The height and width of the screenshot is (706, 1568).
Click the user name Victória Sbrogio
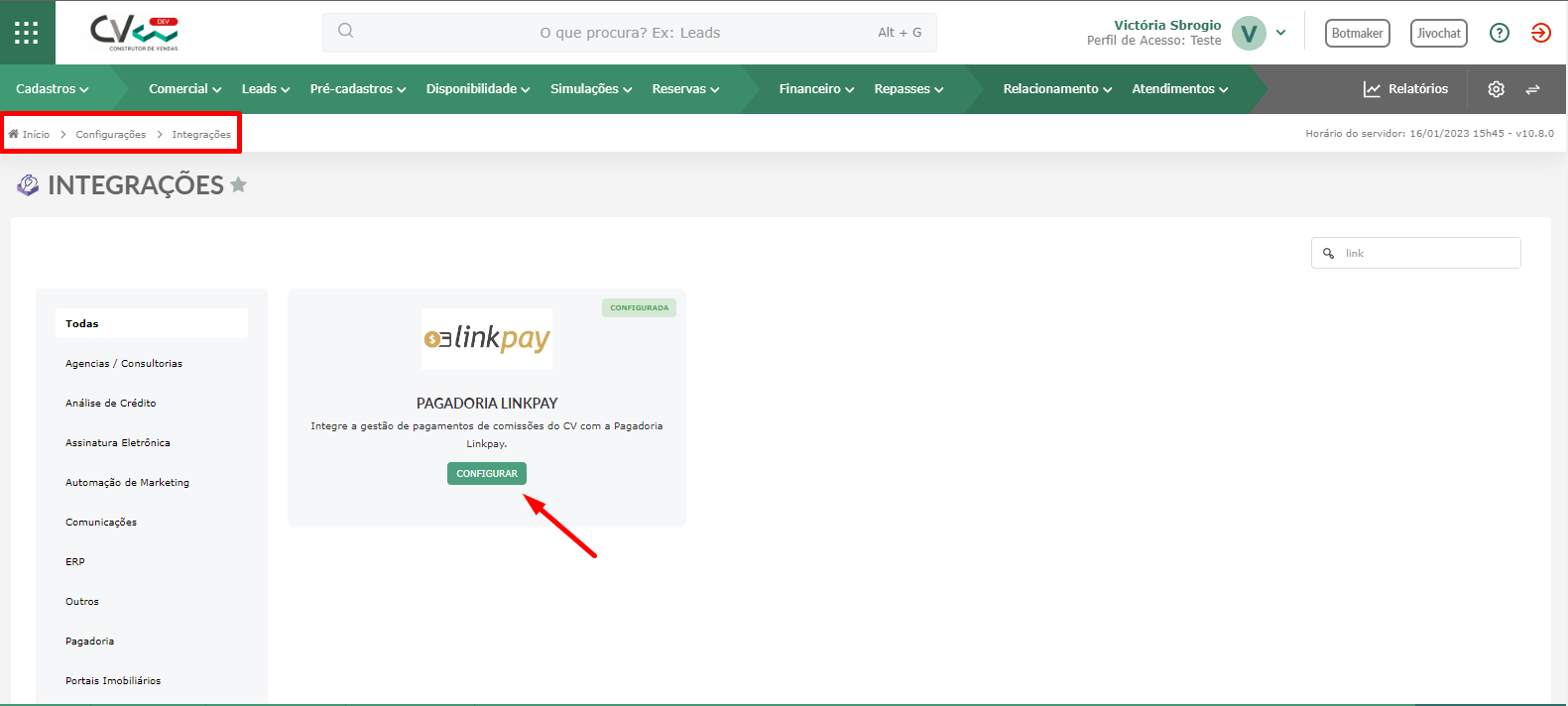pos(1167,25)
